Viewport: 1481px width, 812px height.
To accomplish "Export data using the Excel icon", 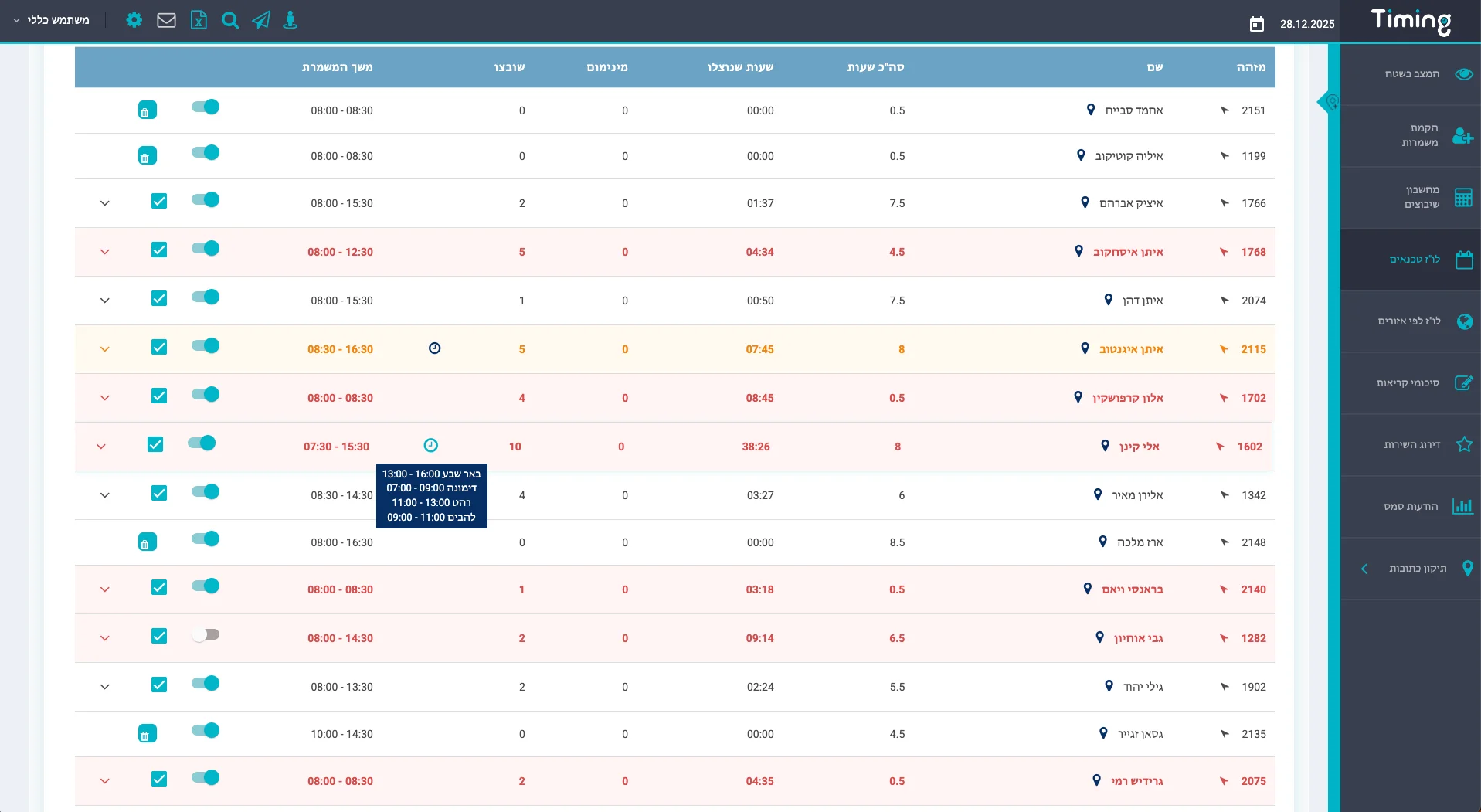I will (199, 20).
